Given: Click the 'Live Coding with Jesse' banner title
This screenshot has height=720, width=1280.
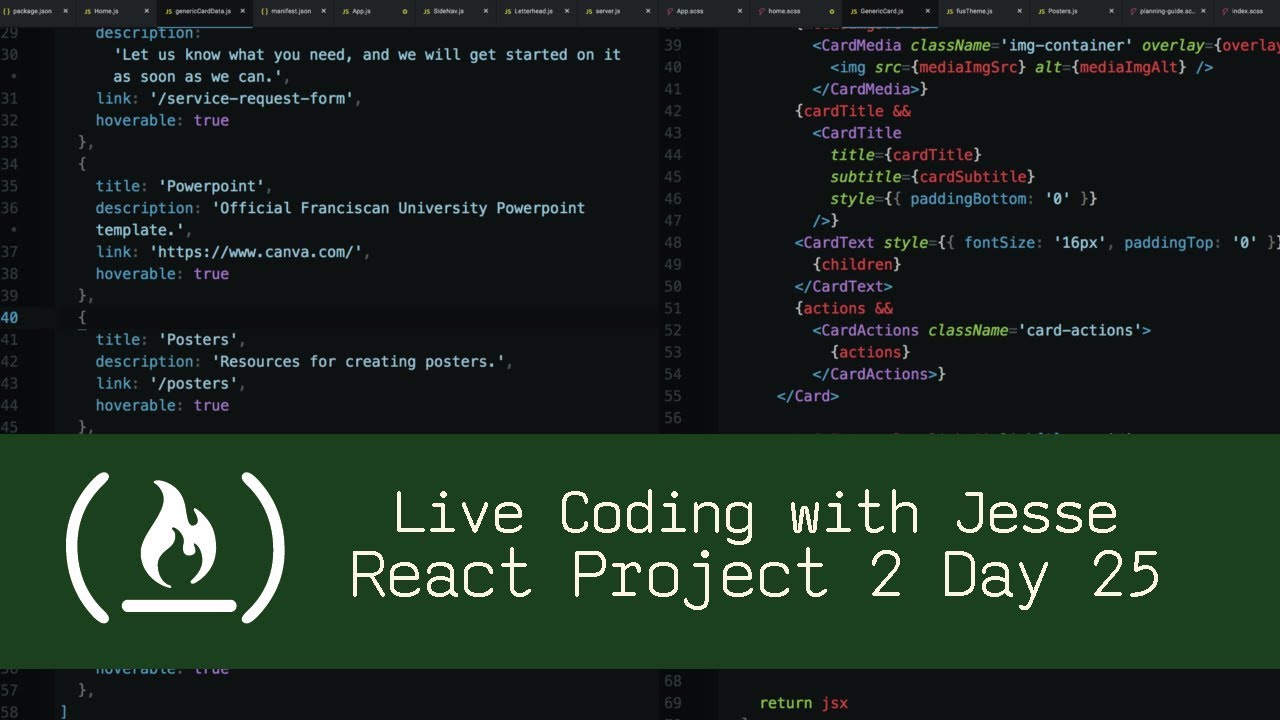Looking at the screenshot, I should [755, 514].
